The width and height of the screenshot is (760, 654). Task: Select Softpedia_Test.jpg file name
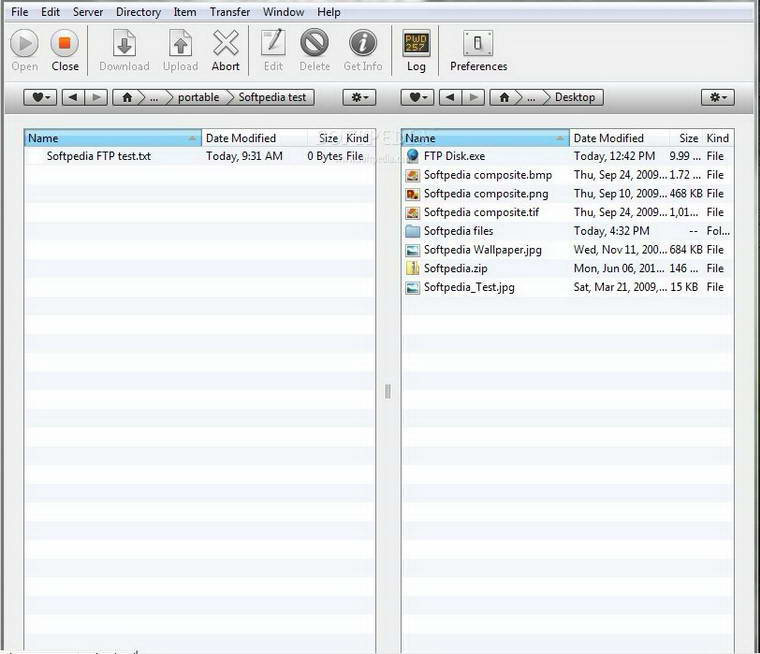(x=469, y=287)
